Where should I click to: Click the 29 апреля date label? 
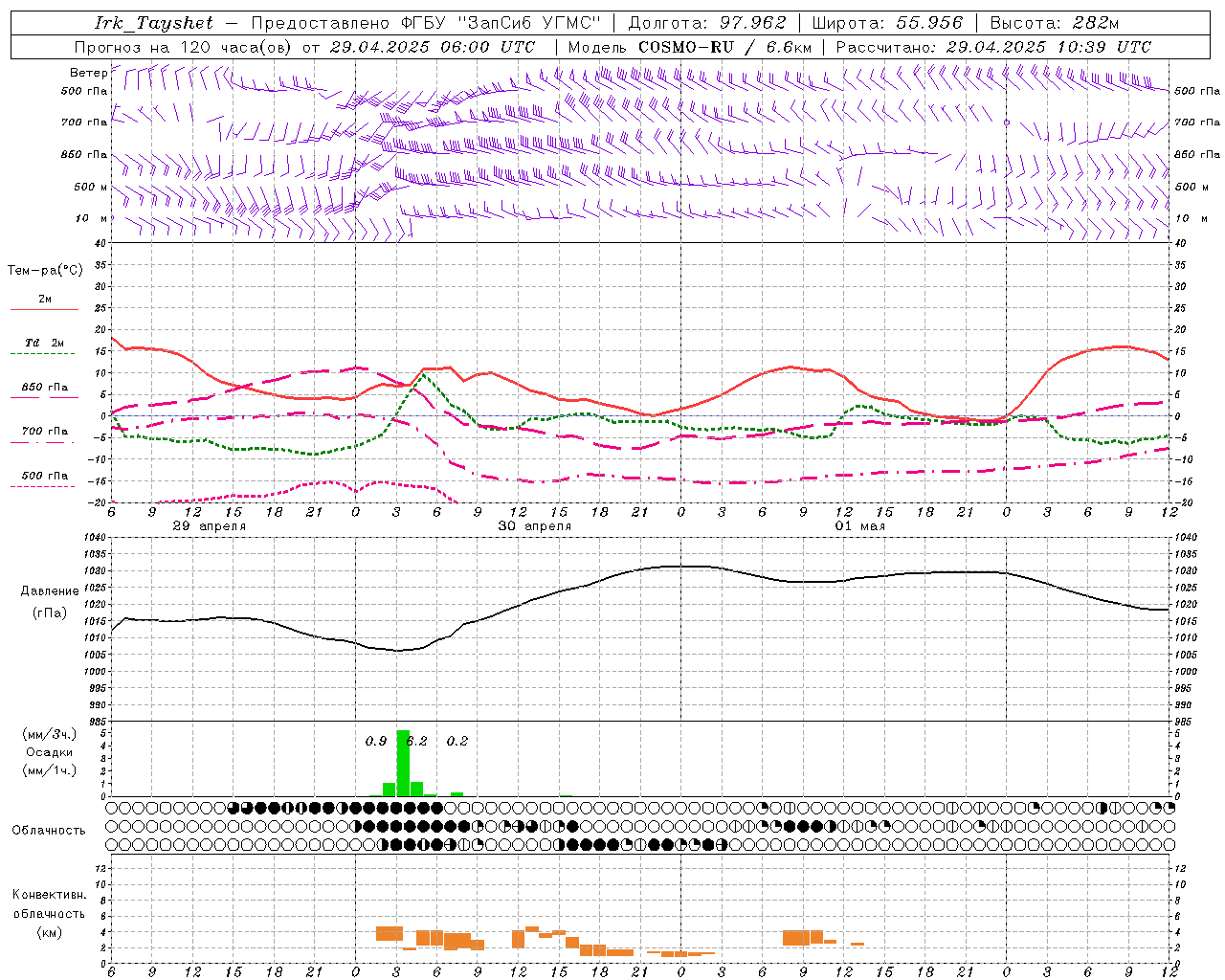click(x=210, y=526)
